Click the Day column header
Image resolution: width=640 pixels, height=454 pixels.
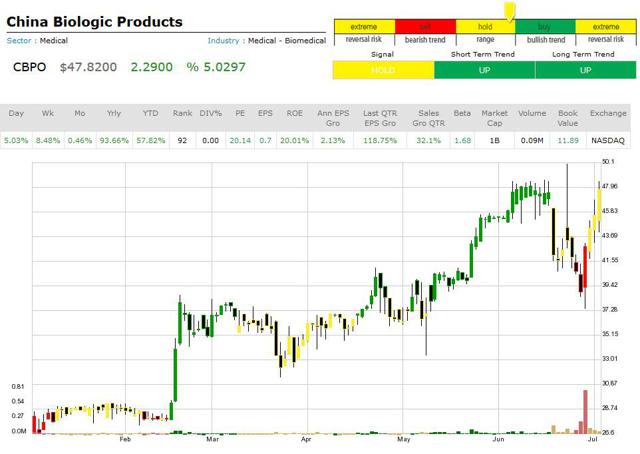[x=16, y=114]
